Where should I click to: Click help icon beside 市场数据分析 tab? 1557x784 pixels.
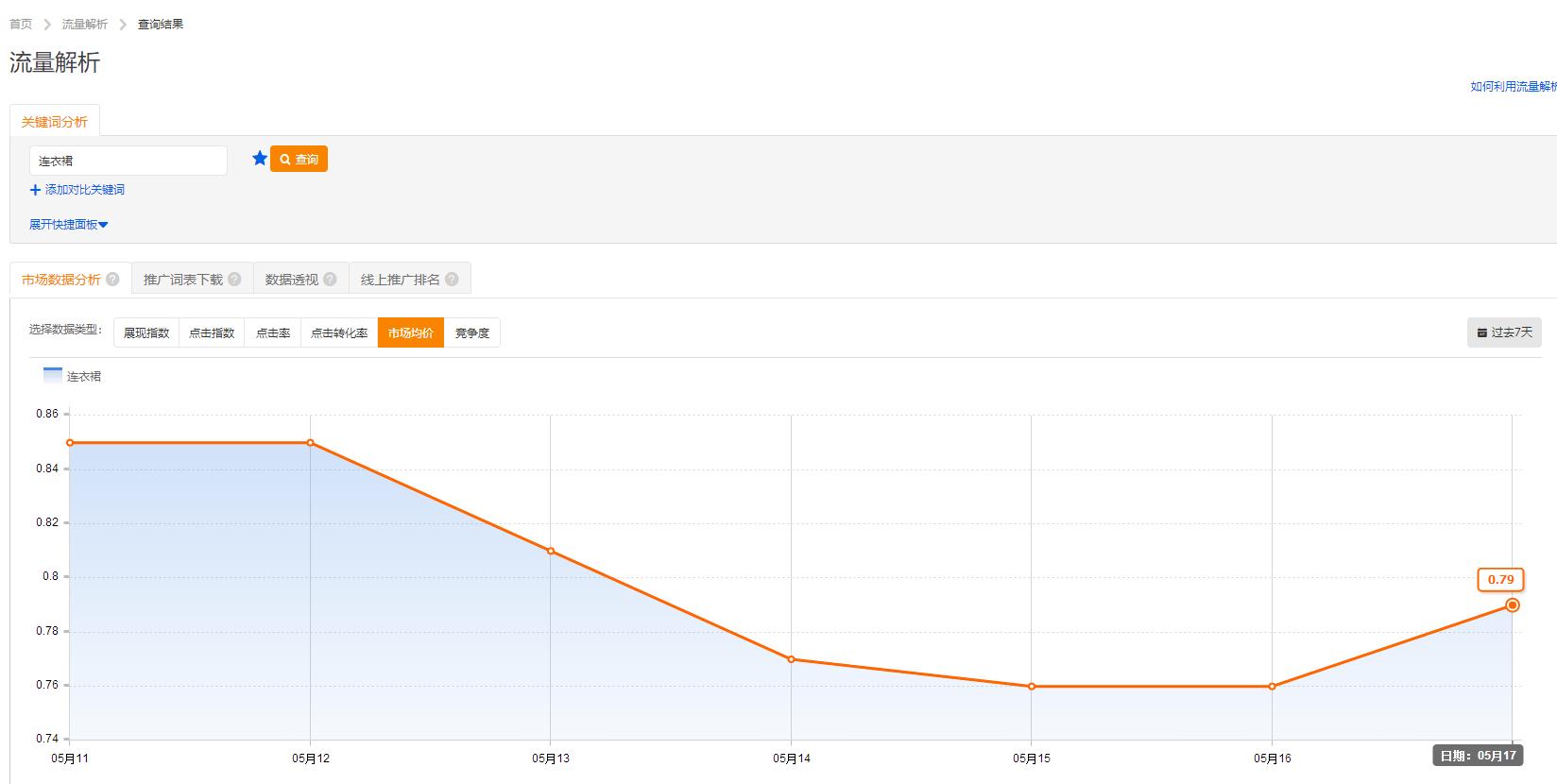tap(113, 280)
